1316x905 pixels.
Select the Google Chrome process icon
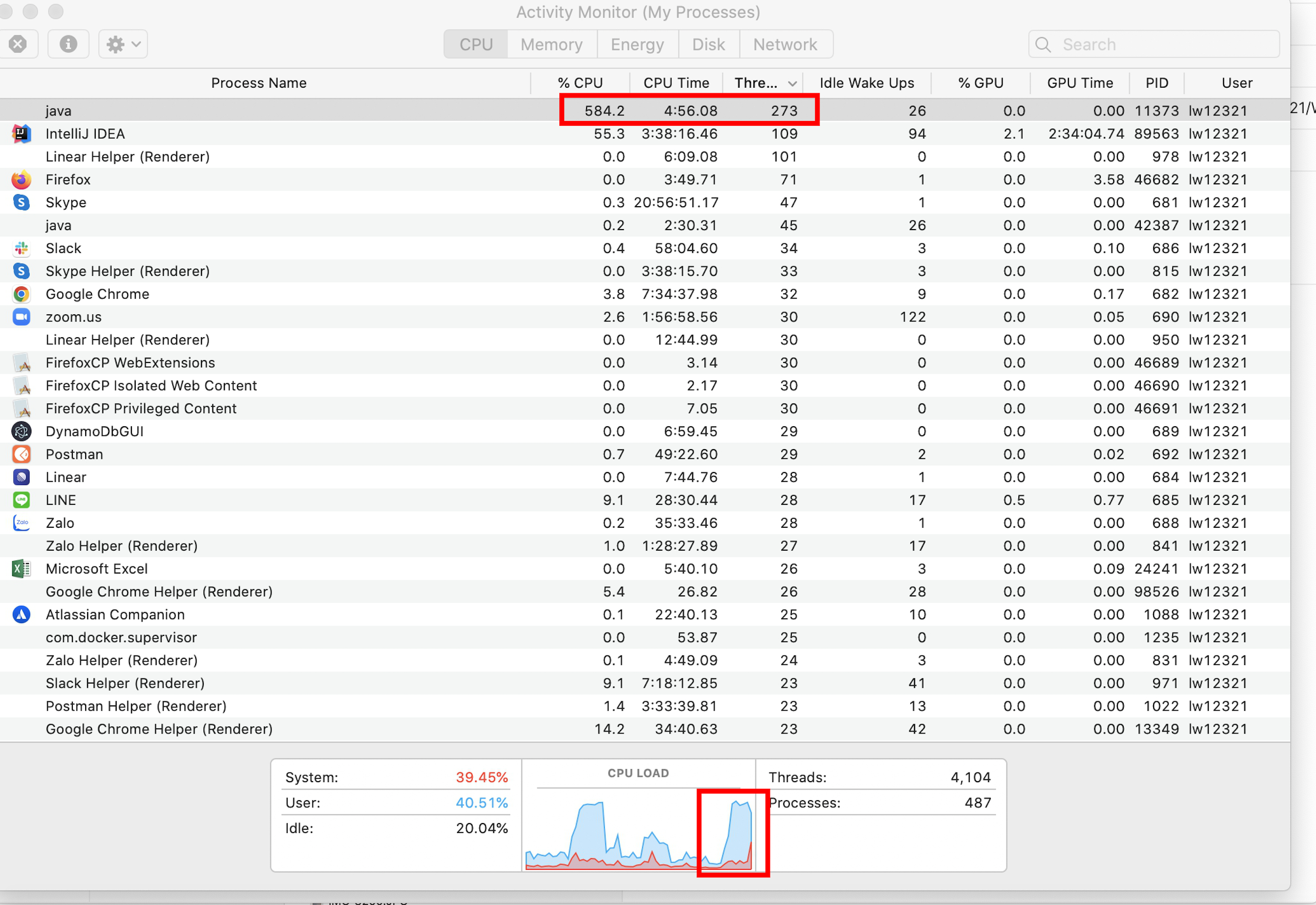click(x=21, y=294)
